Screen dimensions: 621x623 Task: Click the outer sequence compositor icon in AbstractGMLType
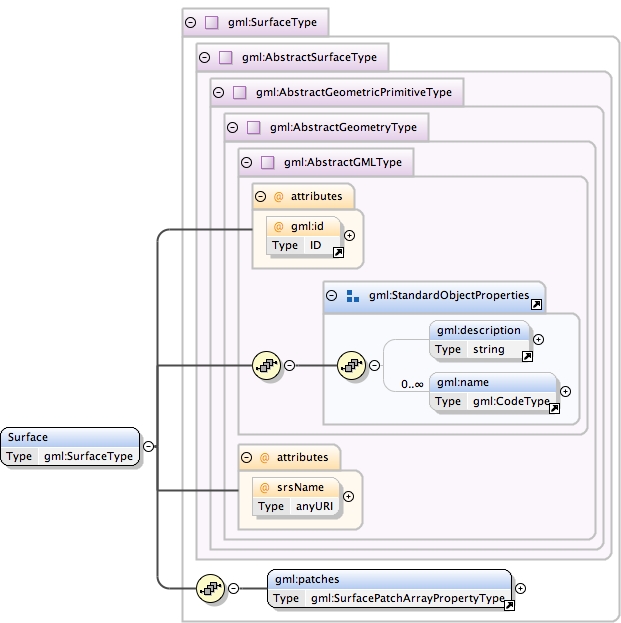[267, 366]
